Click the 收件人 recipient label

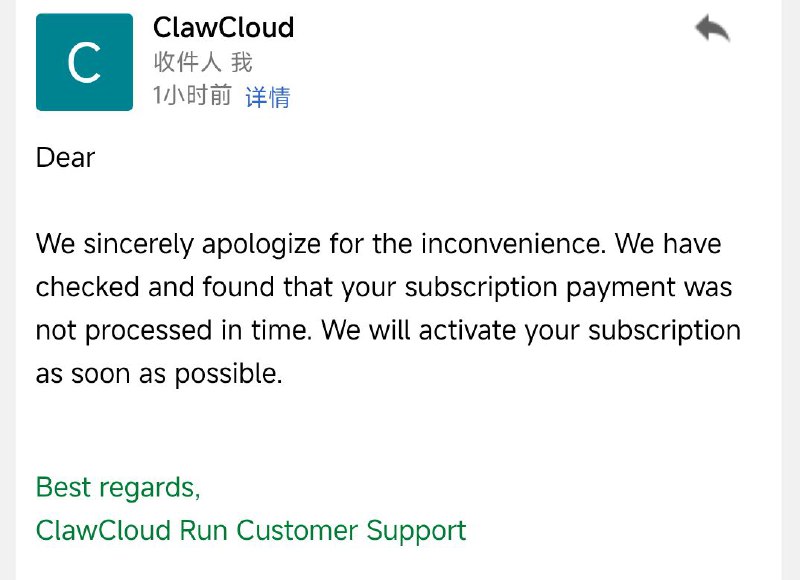coord(188,61)
